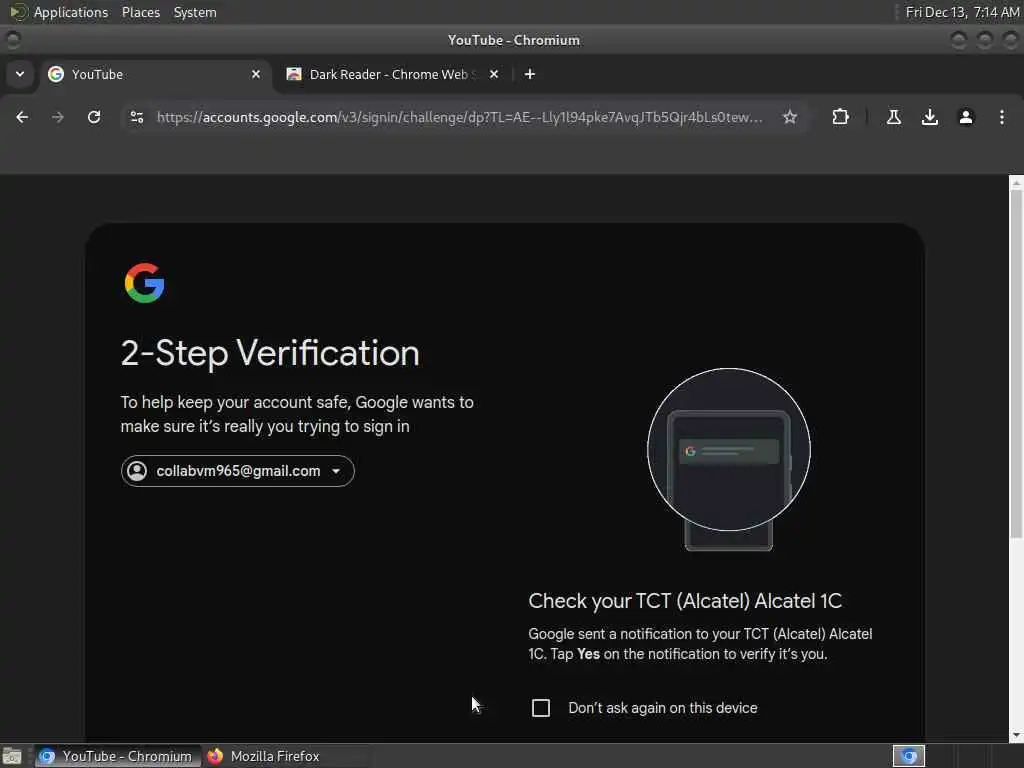Bookmark this page with the star icon
Screen dimensions: 1024x768
[x=790, y=117]
